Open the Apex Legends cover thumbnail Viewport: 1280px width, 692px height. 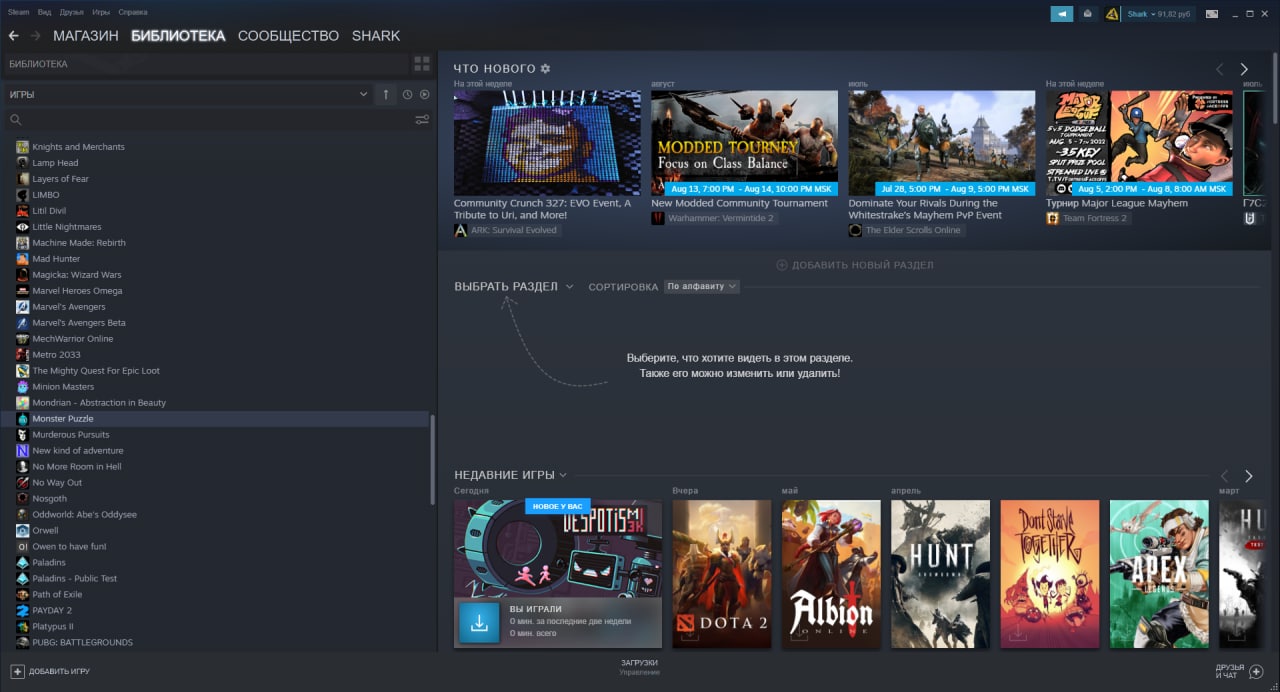click(x=1159, y=574)
